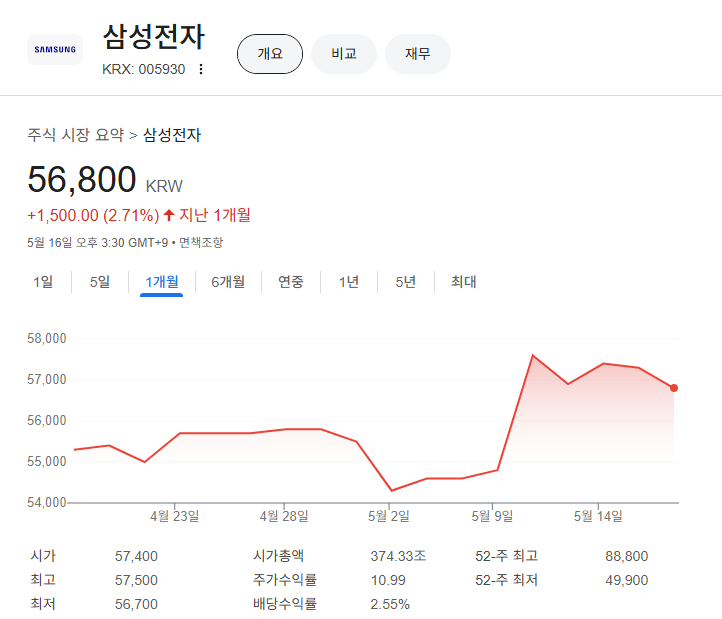This screenshot has height=619, width=722.
Task: Click the 5월 14일 axis label
Action: (x=598, y=516)
